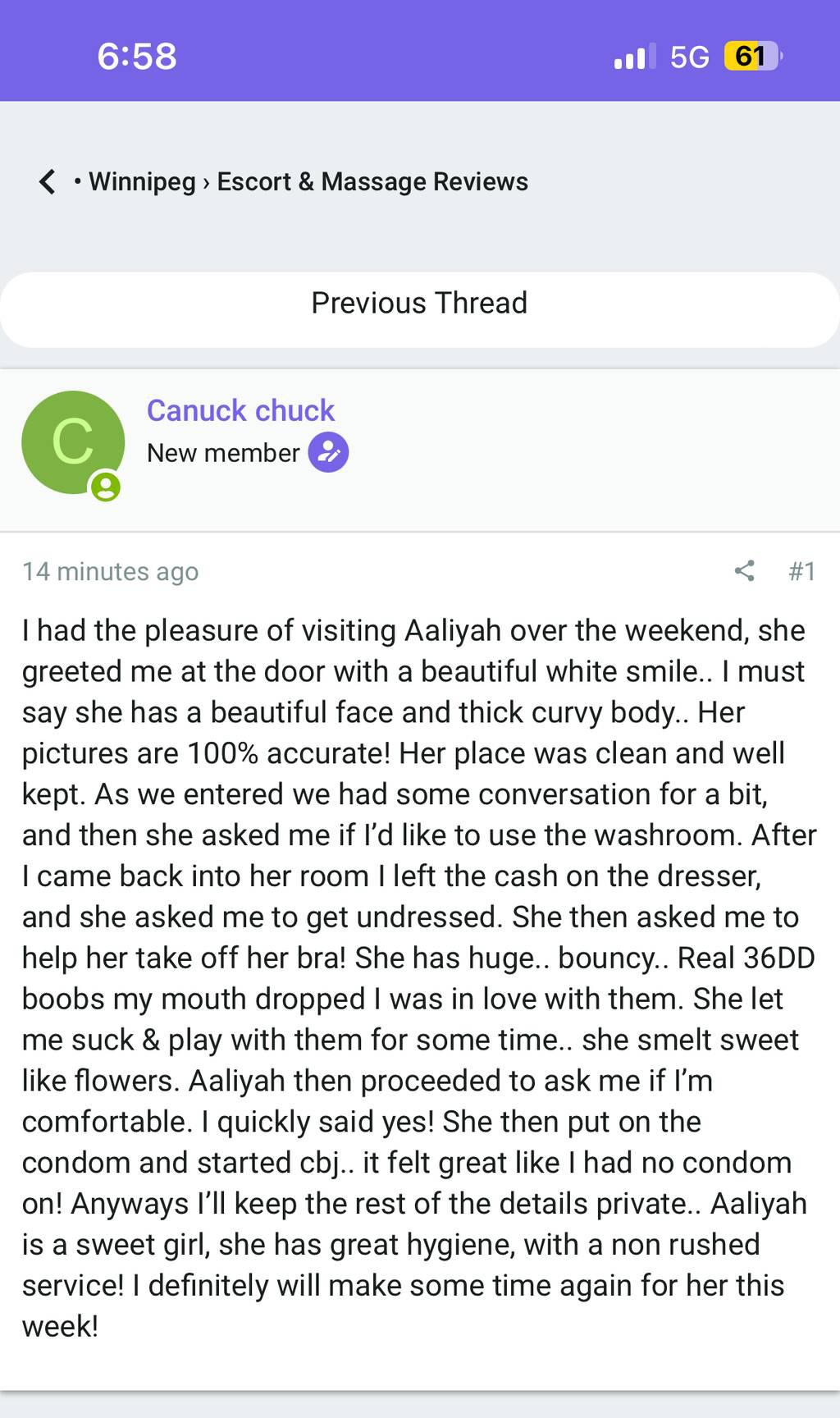Open the Winnipeg breadcrumb link
Image resolution: width=840 pixels, height=1418 pixels.
142,181
